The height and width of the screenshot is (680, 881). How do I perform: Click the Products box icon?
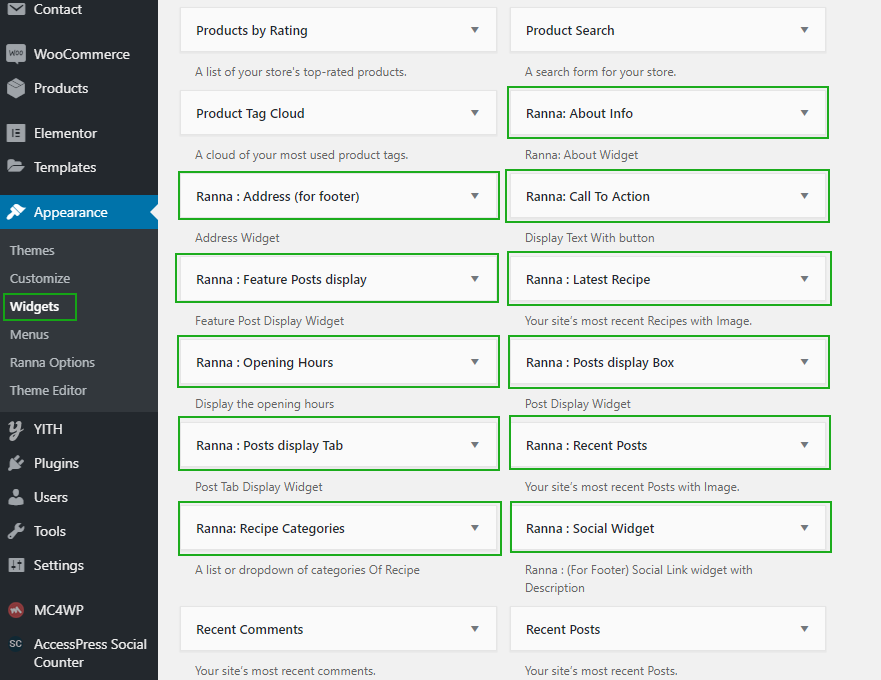click(x=16, y=88)
